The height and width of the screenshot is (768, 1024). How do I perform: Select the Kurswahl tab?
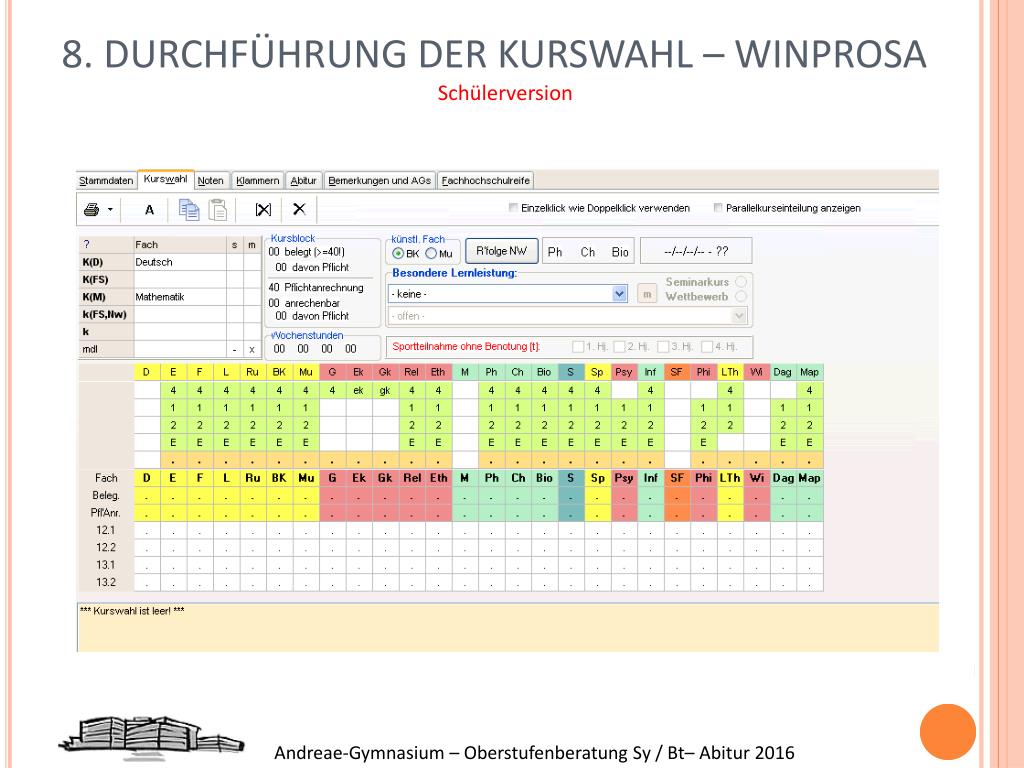(x=165, y=179)
